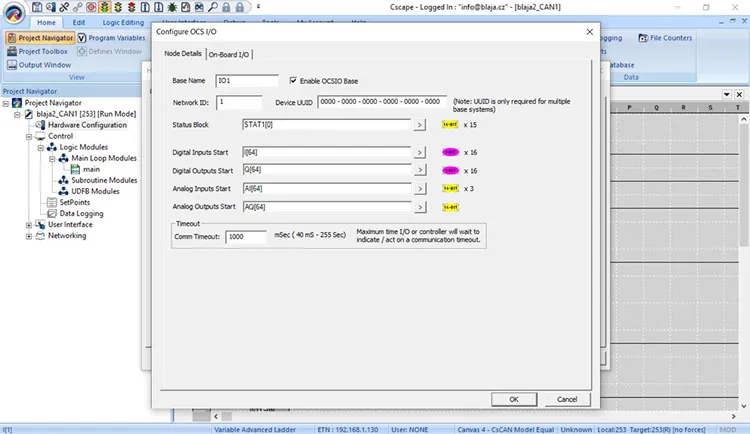Expand the User Interface tree node

[x=28, y=225]
